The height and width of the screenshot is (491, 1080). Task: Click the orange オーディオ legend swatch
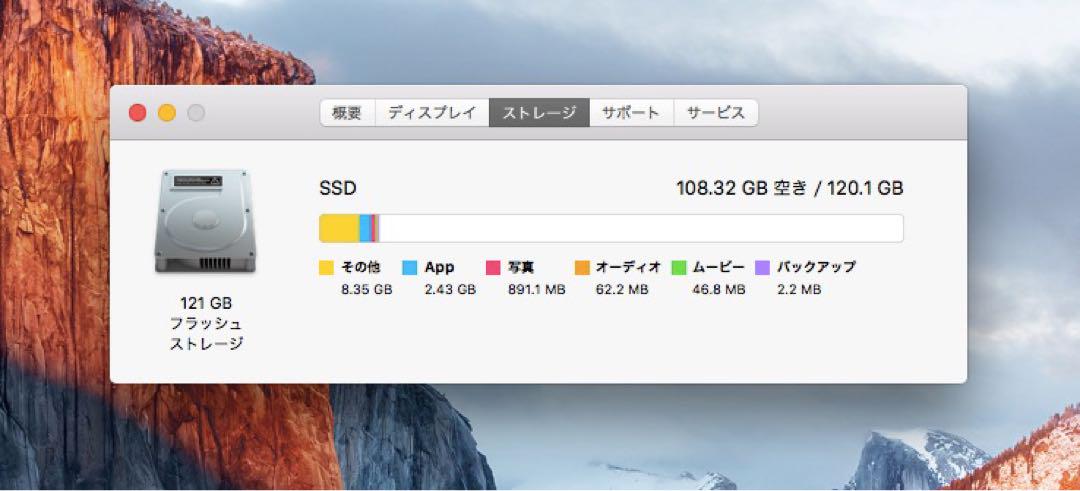(582, 268)
